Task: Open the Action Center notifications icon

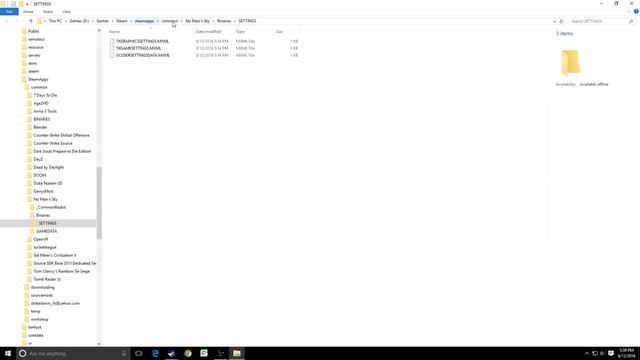Action: pos(611,353)
